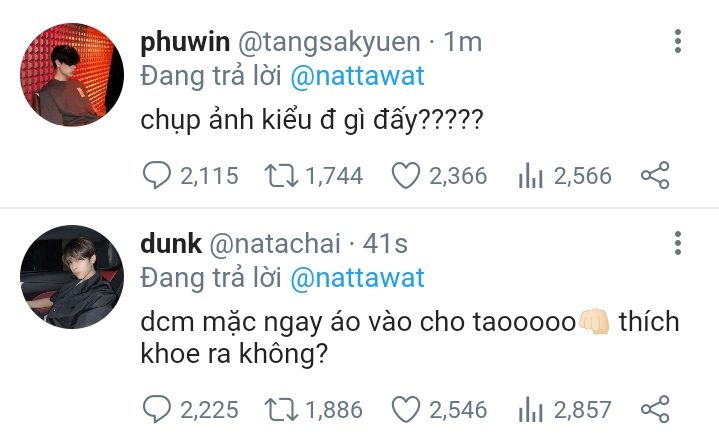The image size is (719, 439).
Task: View analytics on dunk's tweet
Action: (x=530, y=409)
